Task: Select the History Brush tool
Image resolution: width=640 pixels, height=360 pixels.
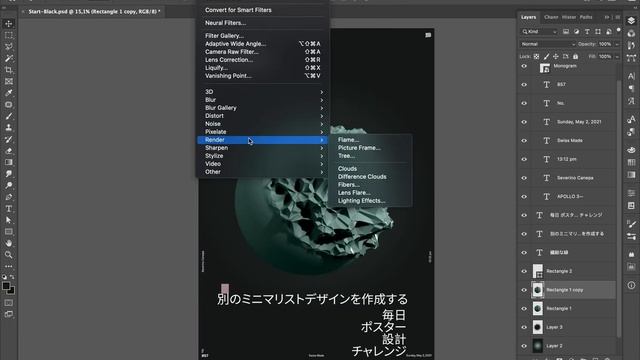Action: (9, 139)
